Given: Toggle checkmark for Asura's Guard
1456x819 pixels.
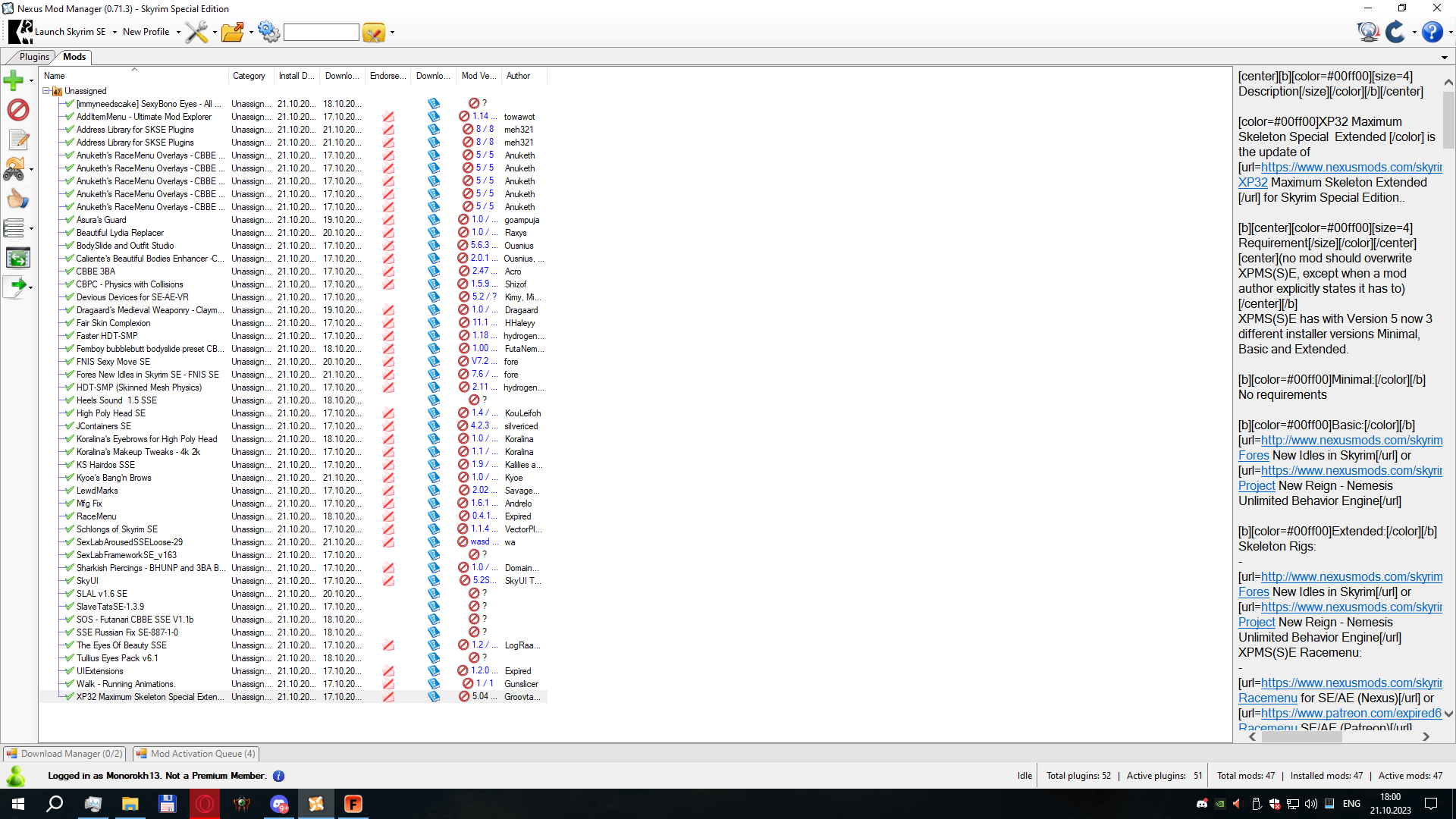Looking at the screenshot, I should (70, 220).
